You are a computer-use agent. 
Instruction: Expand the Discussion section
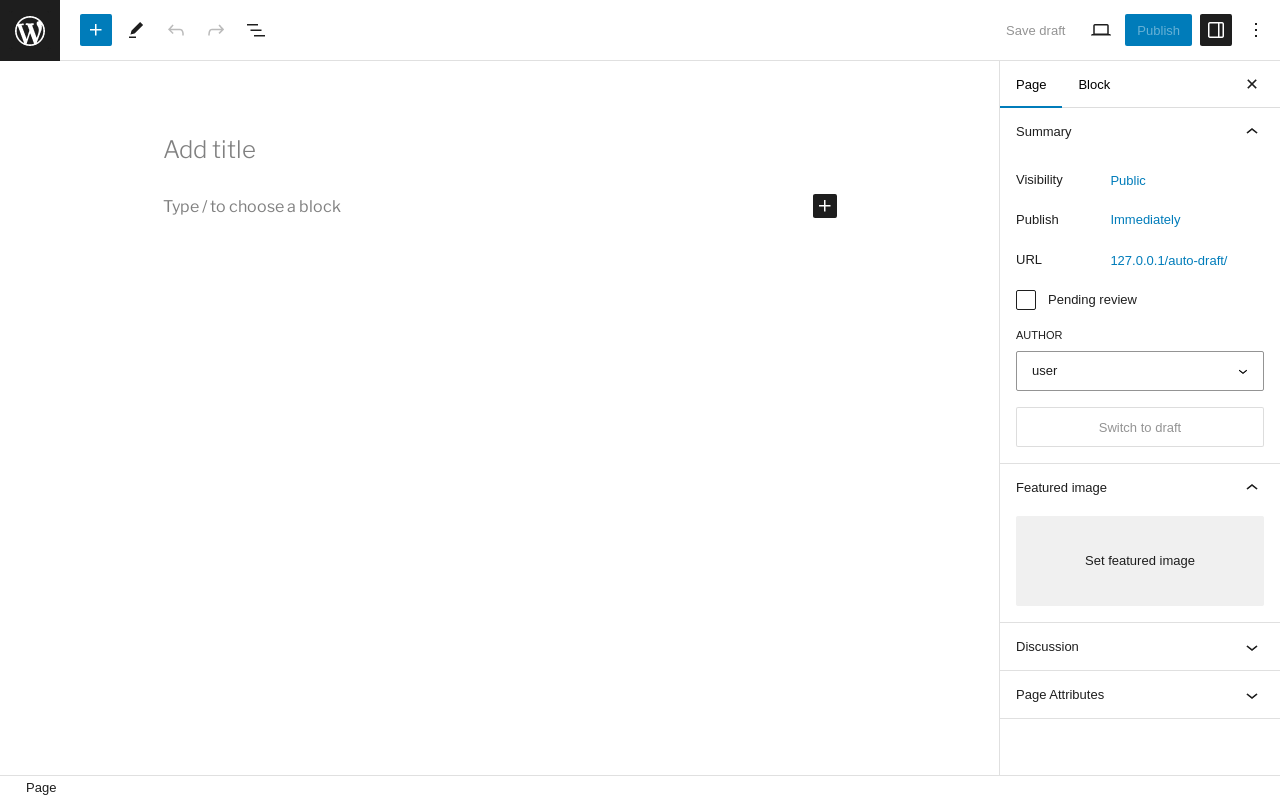(x=1140, y=647)
